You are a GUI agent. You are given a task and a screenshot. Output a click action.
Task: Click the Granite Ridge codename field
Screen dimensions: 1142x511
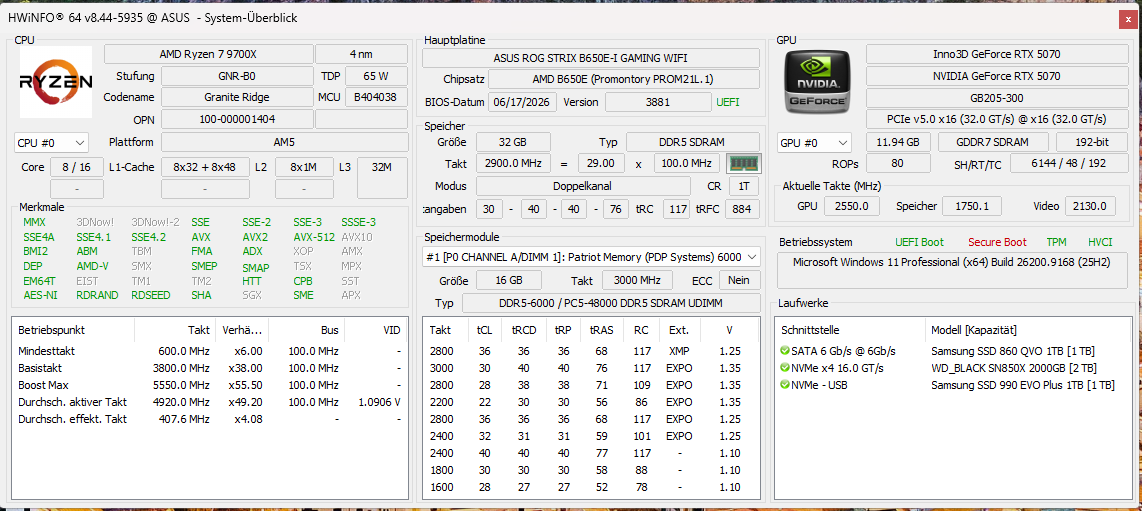pyautogui.click(x=237, y=97)
